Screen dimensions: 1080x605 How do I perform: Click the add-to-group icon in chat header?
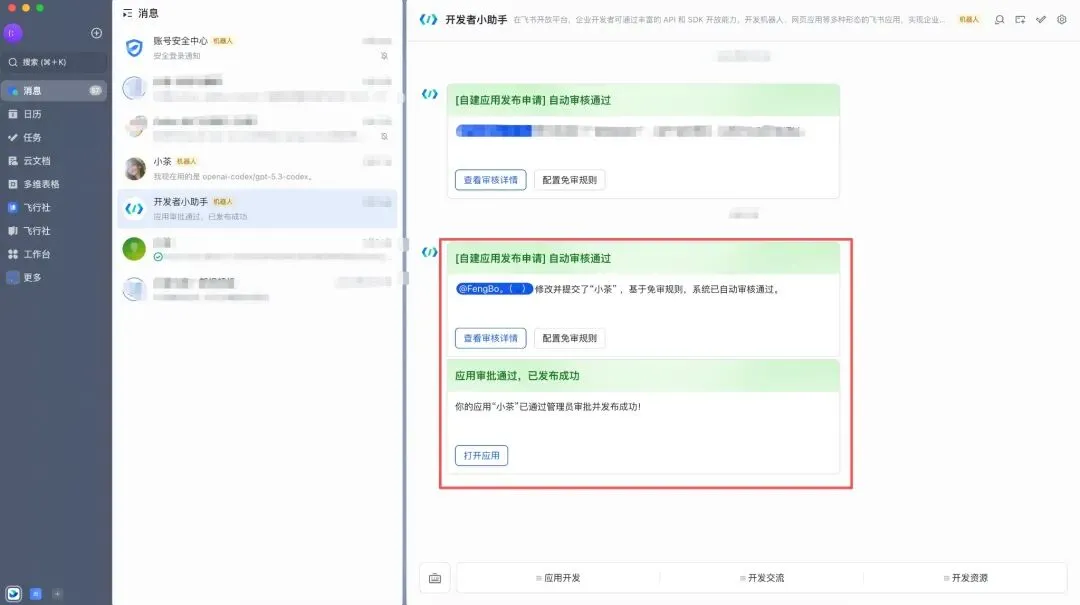click(x=1020, y=19)
